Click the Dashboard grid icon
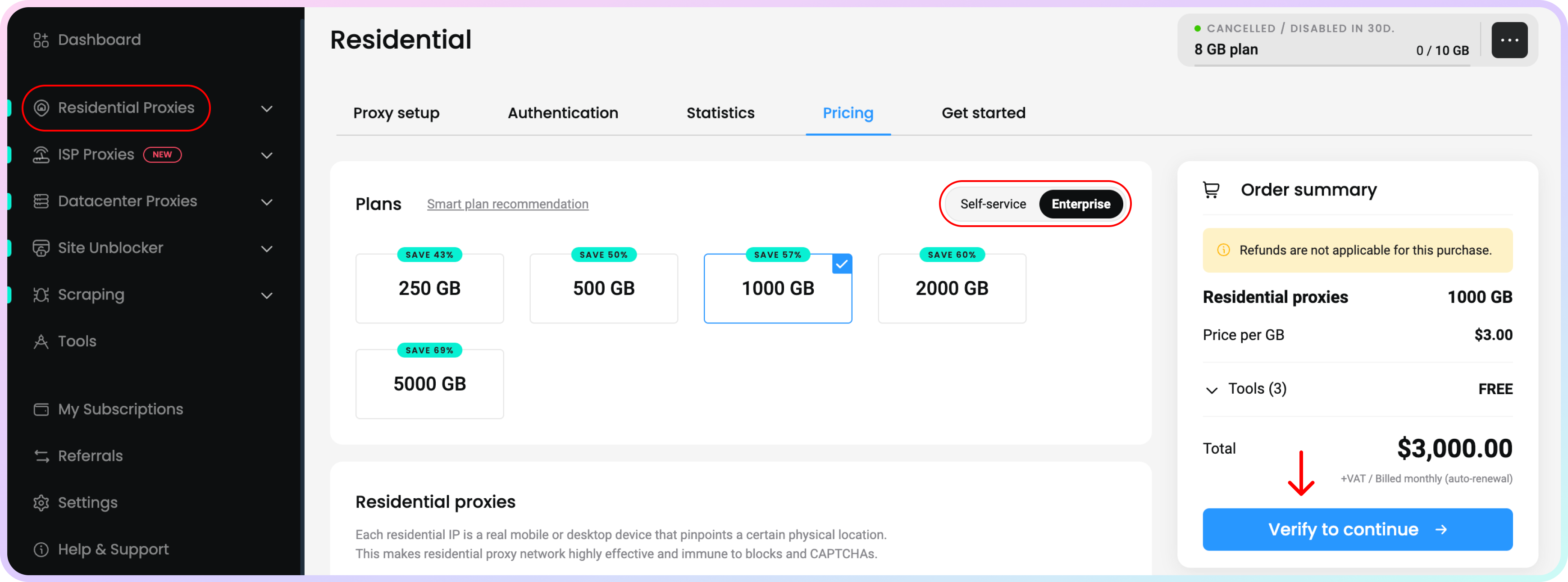The width and height of the screenshot is (1568, 582). (x=41, y=40)
